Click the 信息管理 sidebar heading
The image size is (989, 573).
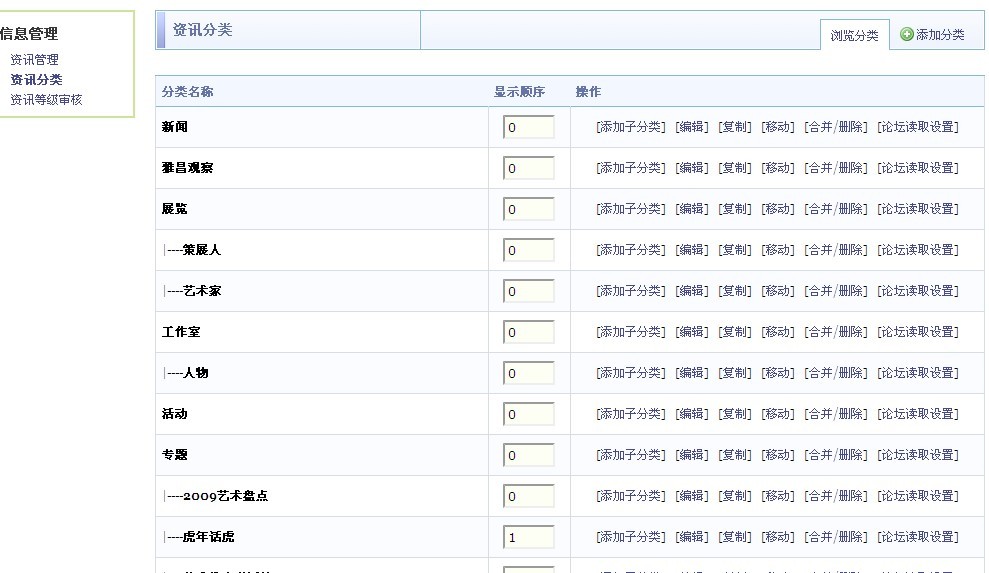coord(29,33)
